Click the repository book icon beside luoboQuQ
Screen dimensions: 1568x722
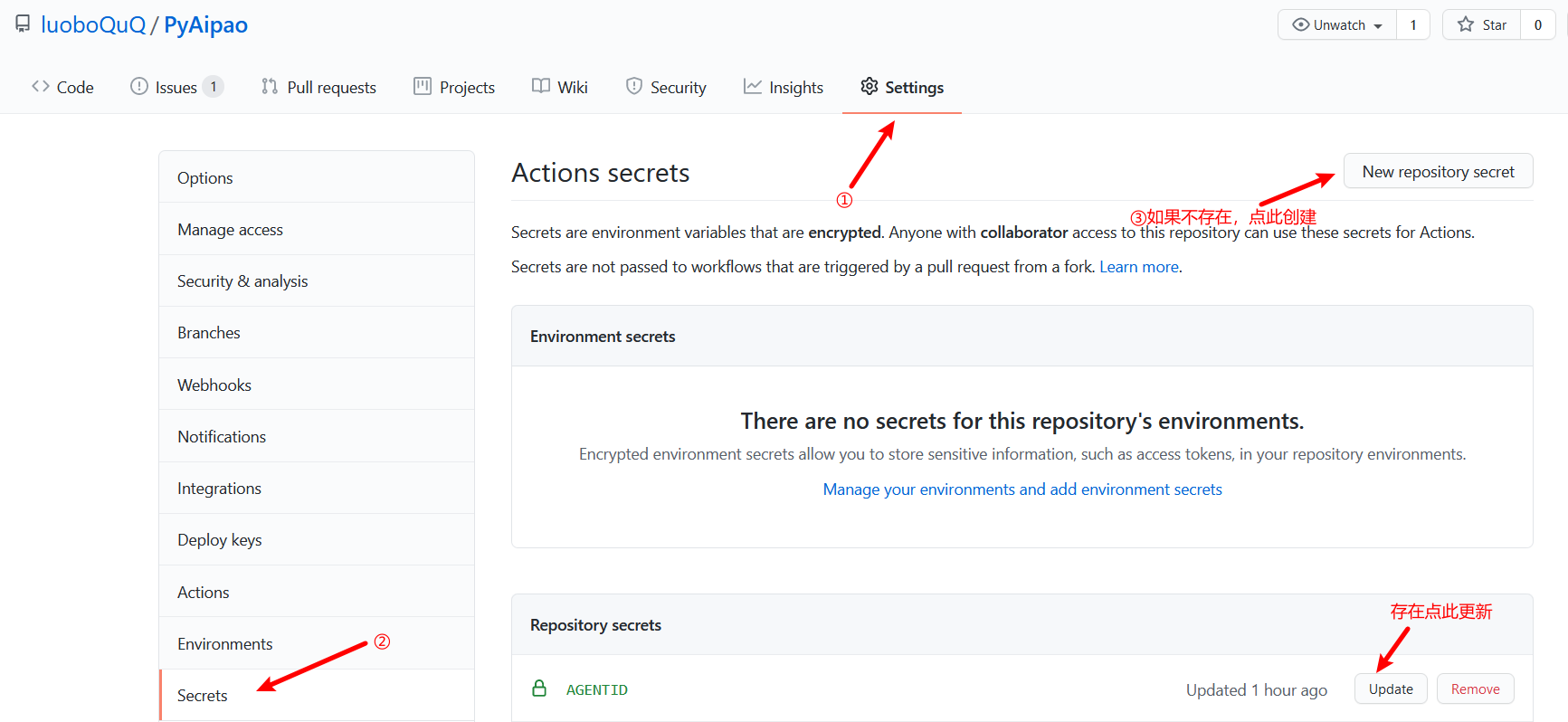(23, 24)
